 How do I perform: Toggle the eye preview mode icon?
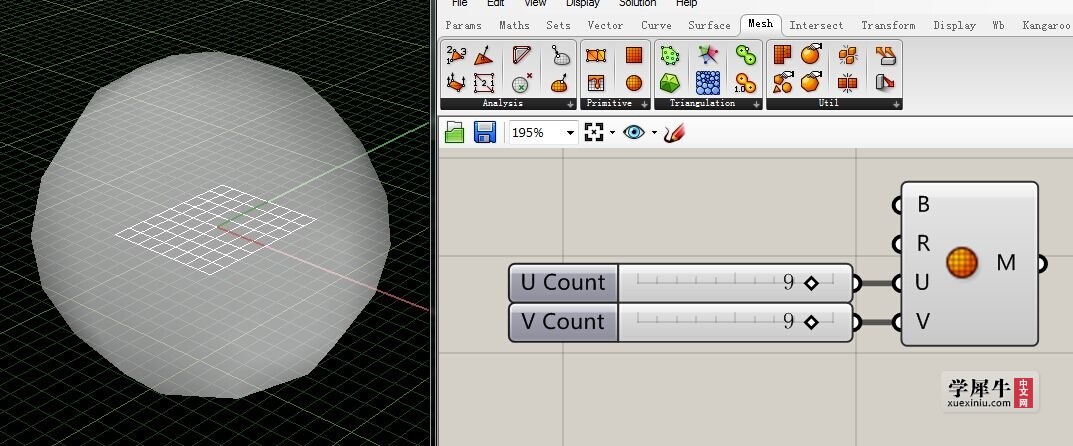pyautogui.click(x=634, y=132)
